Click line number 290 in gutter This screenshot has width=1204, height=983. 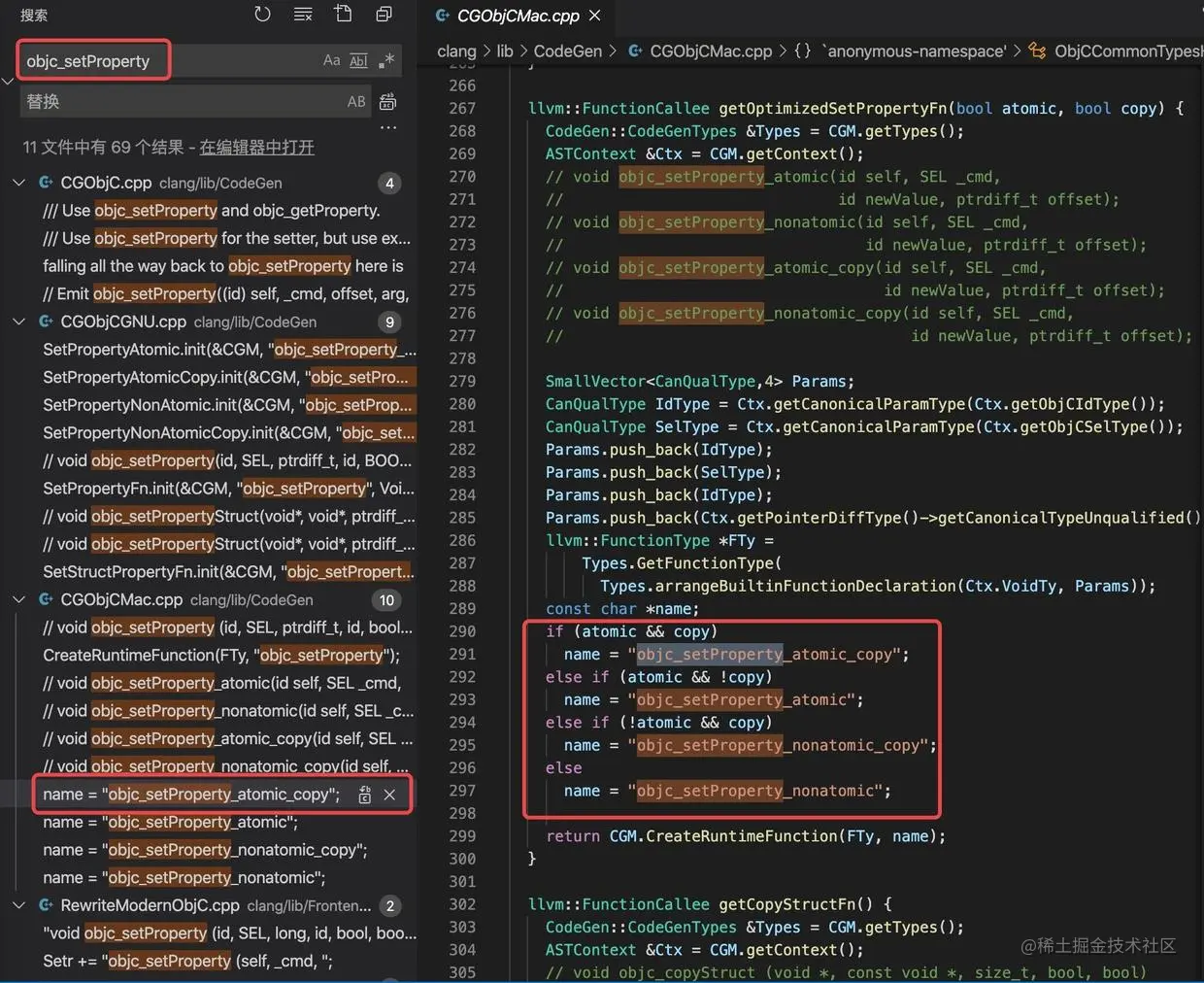[462, 631]
